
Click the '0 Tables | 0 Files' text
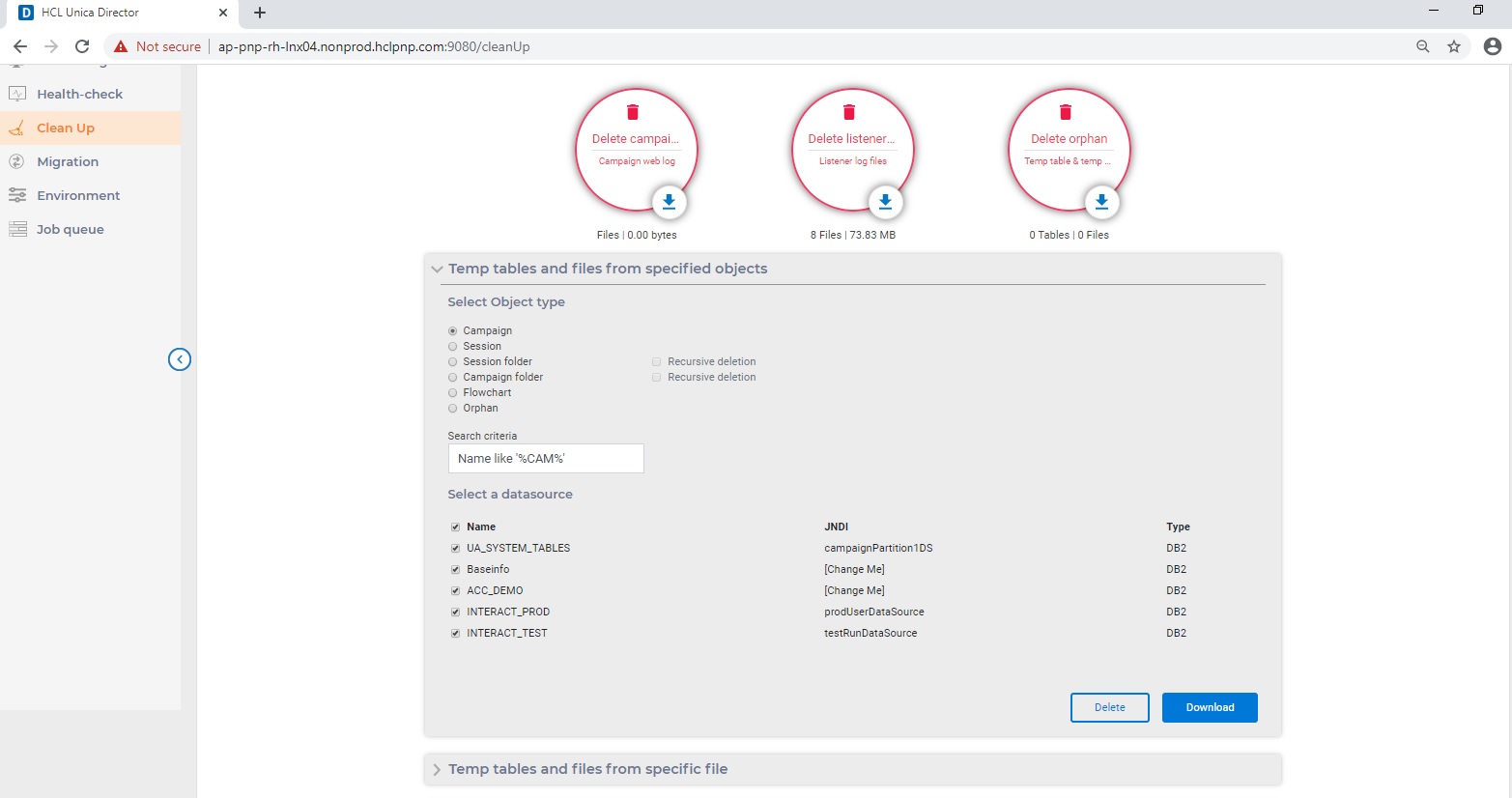[x=1069, y=235]
